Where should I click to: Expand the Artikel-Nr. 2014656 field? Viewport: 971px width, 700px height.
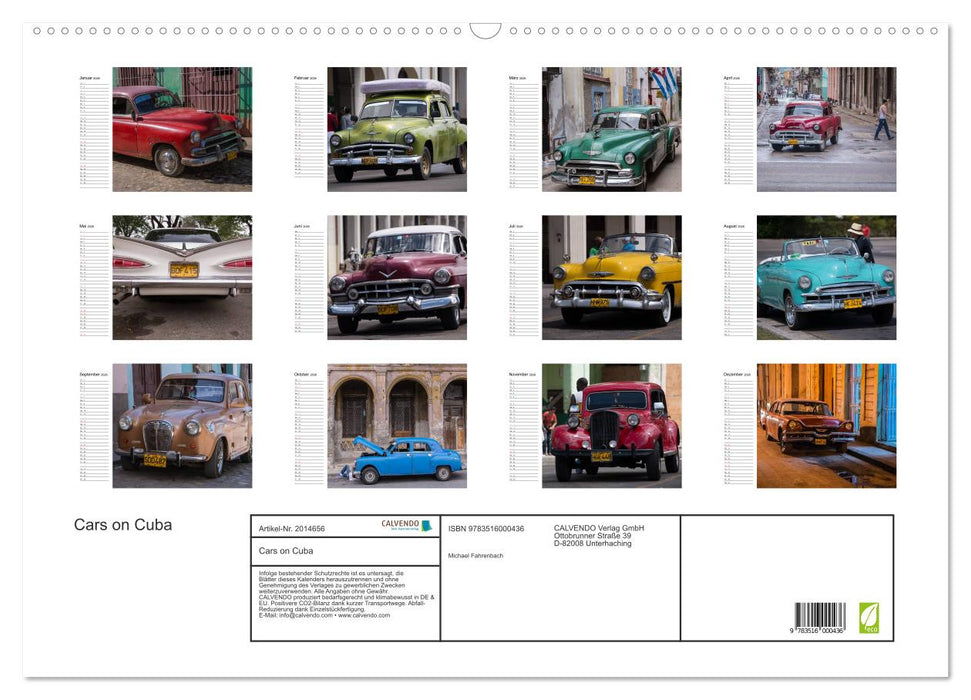pos(294,529)
